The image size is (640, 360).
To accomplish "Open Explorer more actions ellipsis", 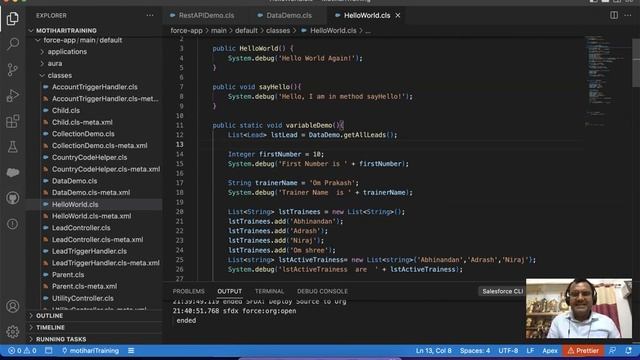I will (150, 16).
